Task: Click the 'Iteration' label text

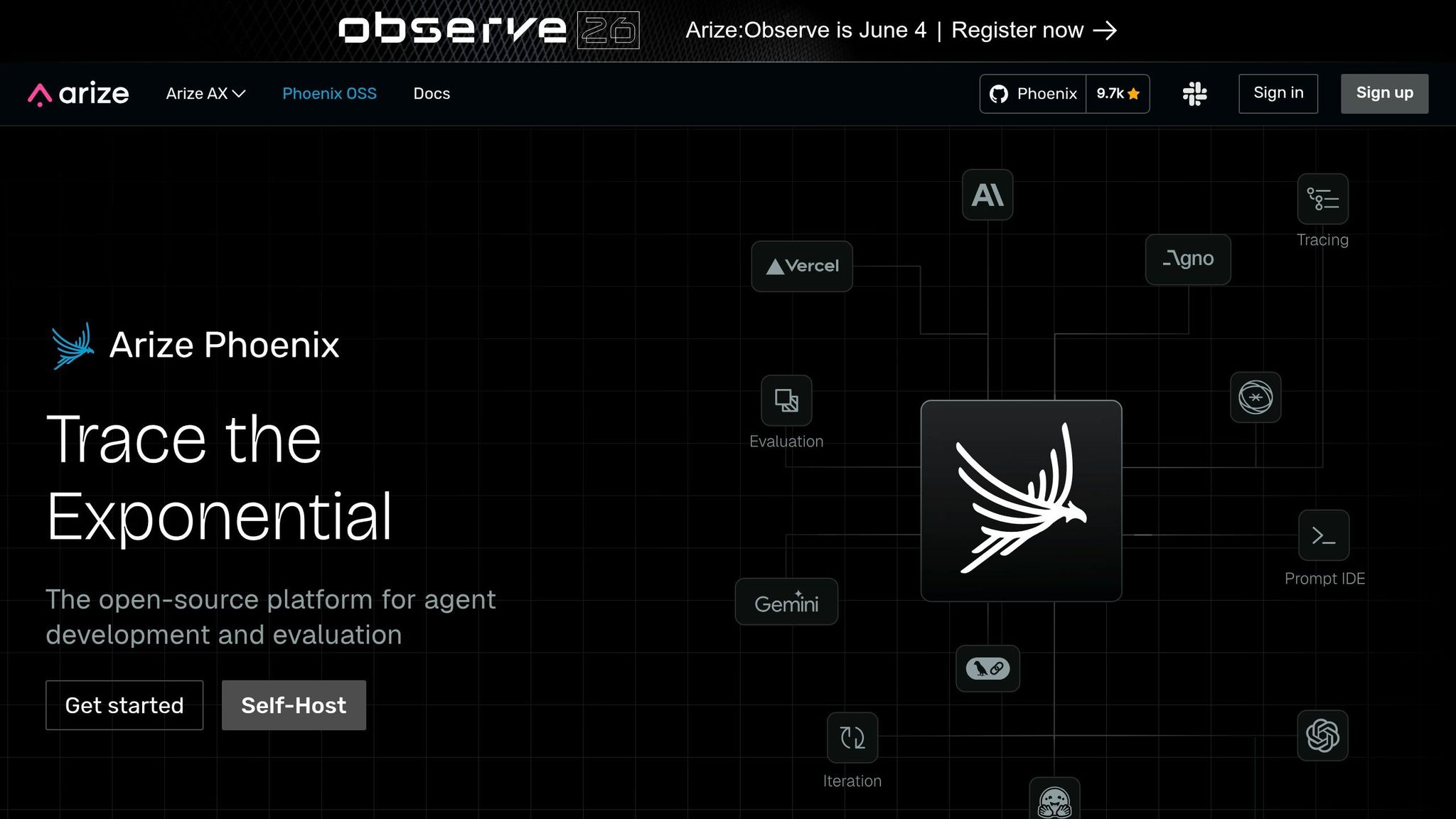Action: pyautogui.click(x=852, y=781)
